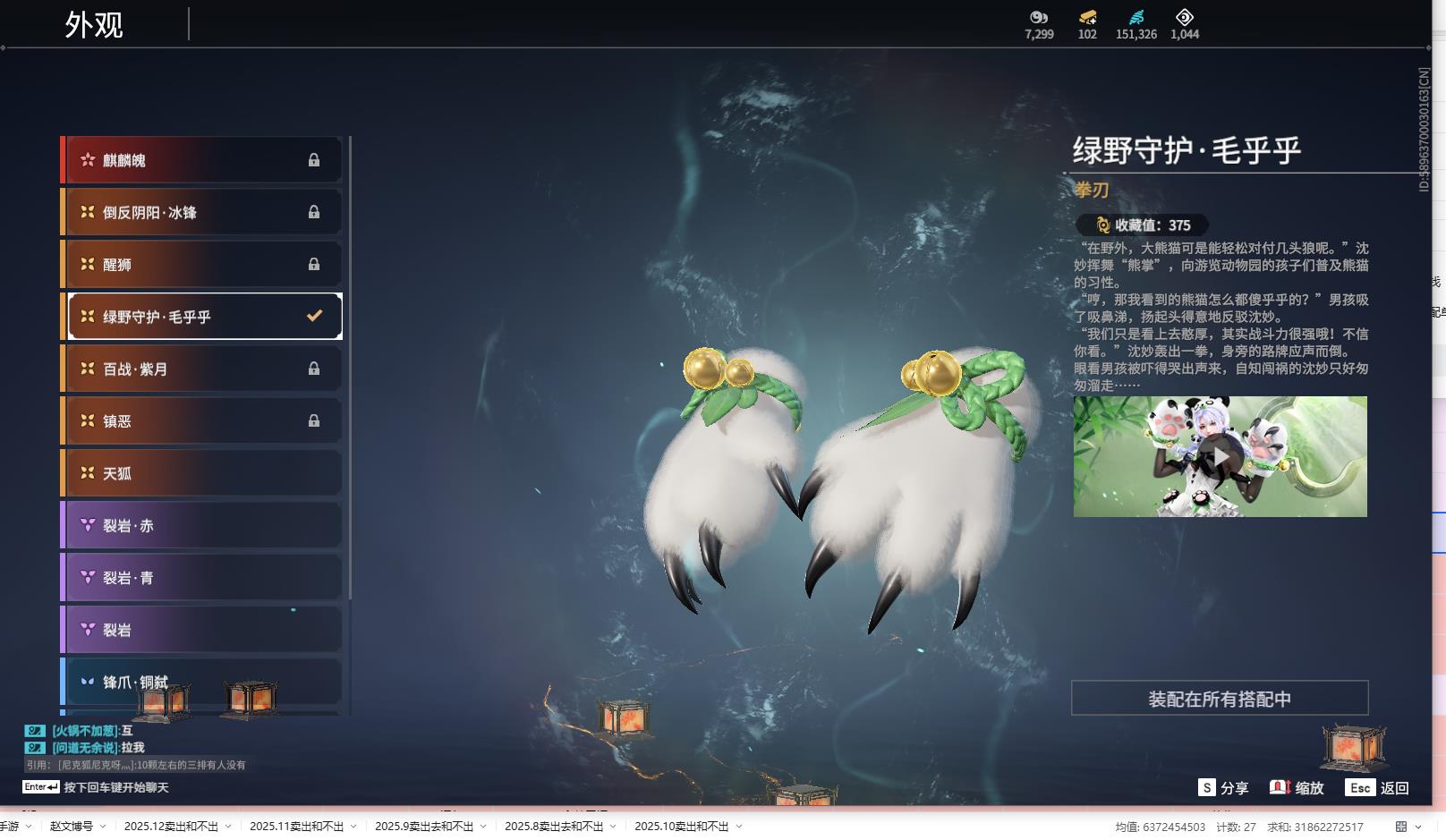Click the chat channel icon beside 火锅不加葱
The width and height of the screenshot is (1446, 840).
click(35, 731)
